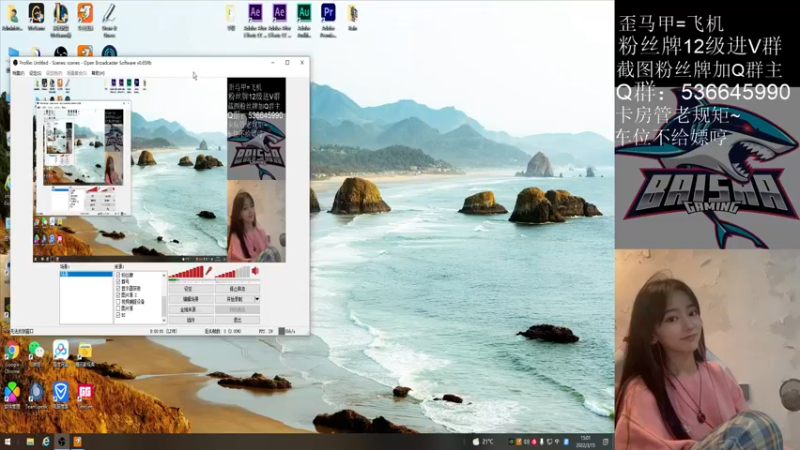The image size is (800, 450).
Task: Click the 停止串流 stop streaming button
Action: [237, 289]
